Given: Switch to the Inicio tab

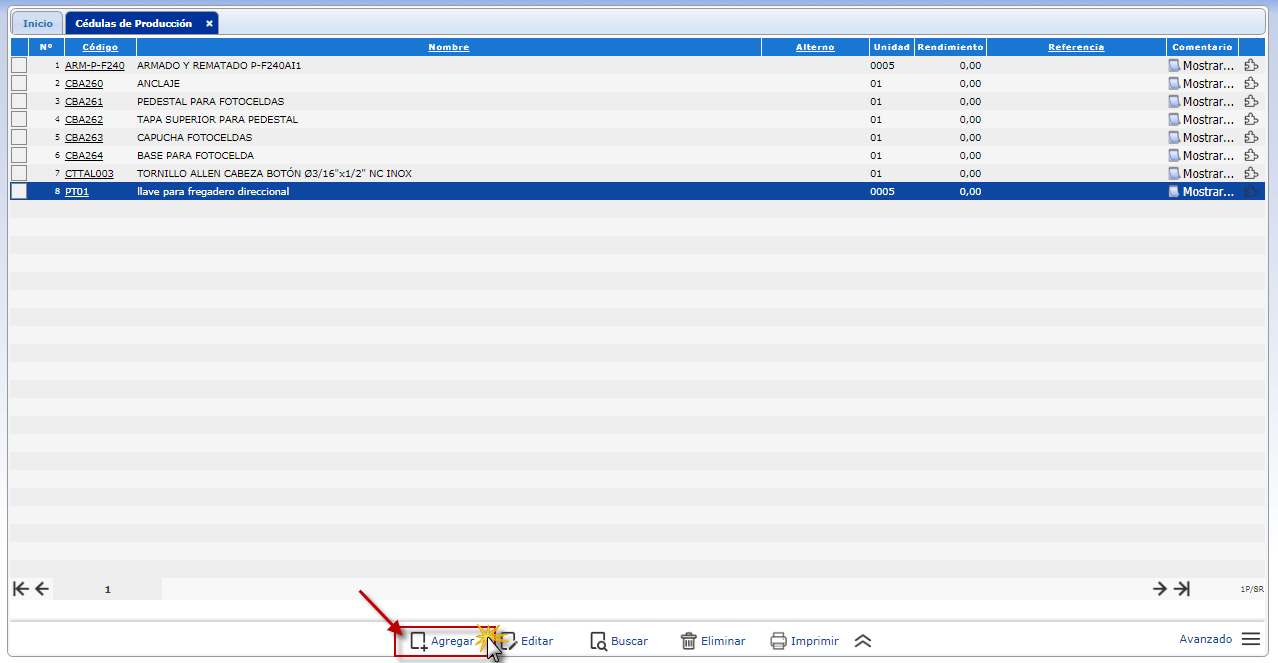Looking at the screenshot, I should point(38,23).
